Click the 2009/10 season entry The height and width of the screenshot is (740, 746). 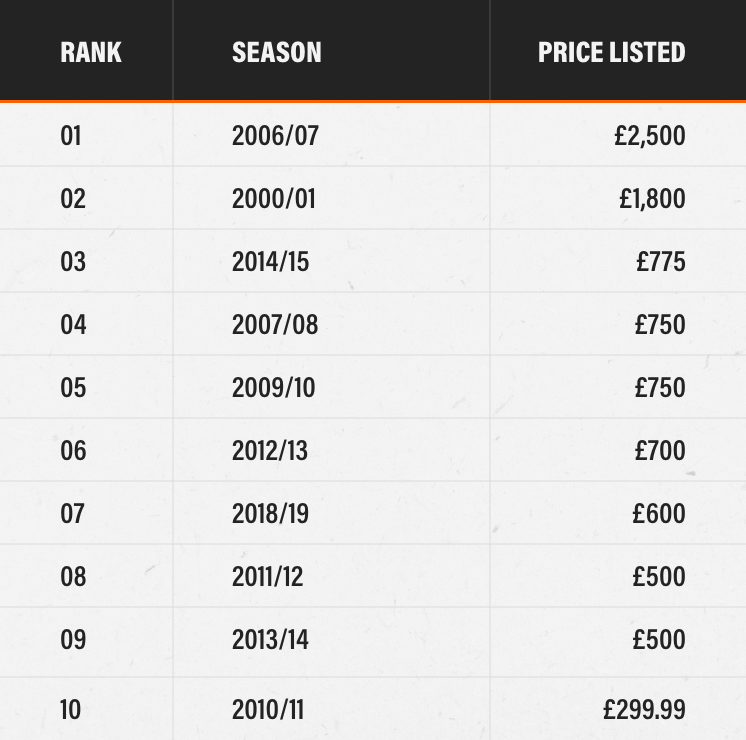(273, 387)
